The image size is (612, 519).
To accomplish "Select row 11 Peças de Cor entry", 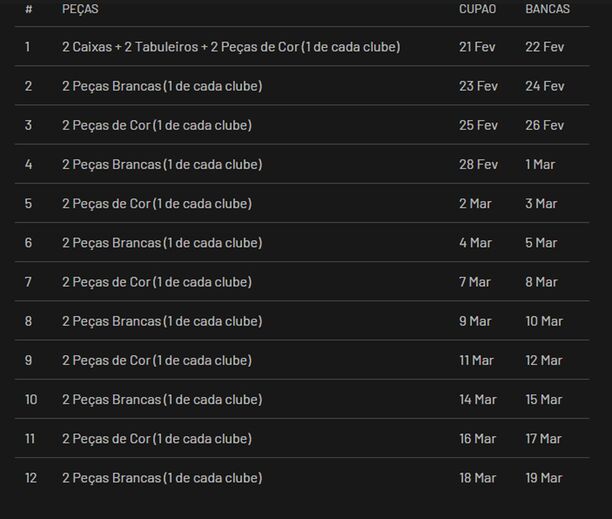I will (x=302, y=438).
